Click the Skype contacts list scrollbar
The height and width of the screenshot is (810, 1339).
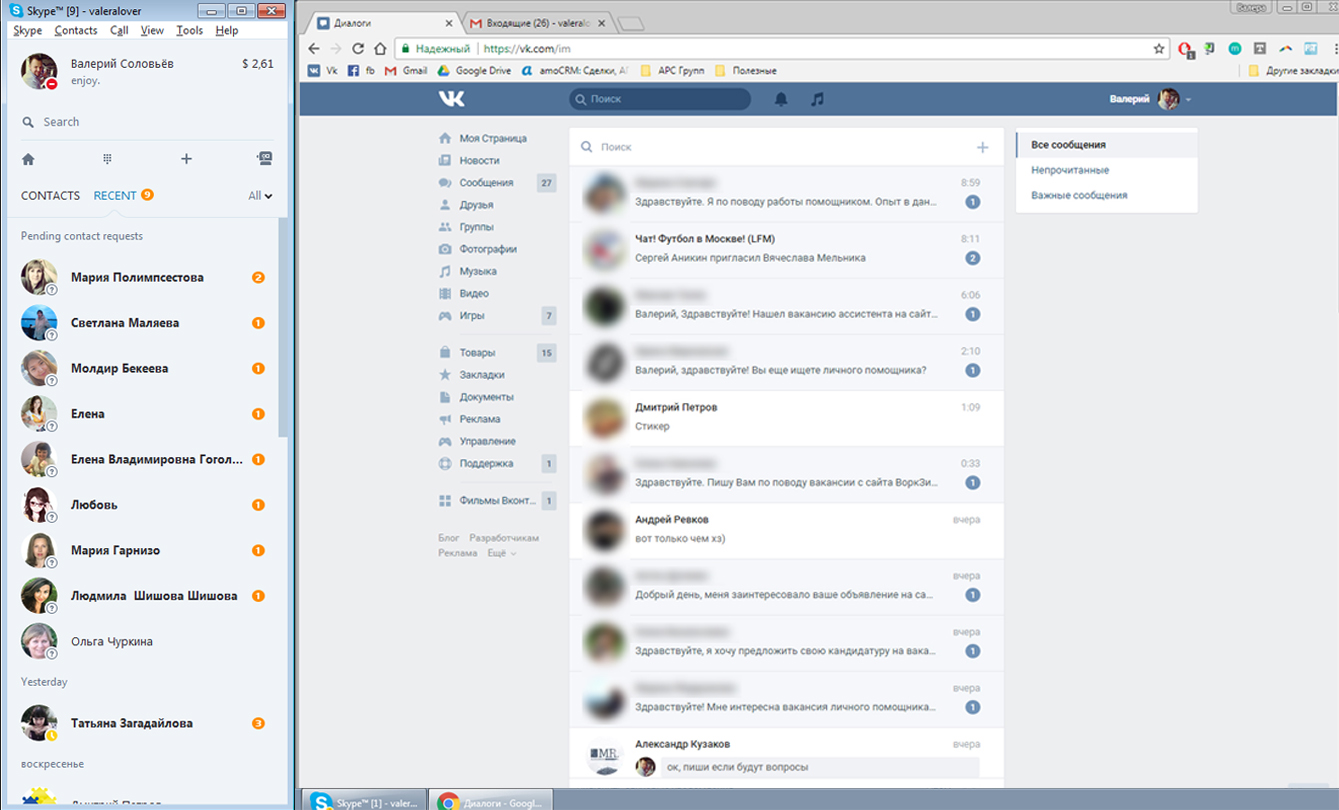pyautogui.click(x=283, y=330)
